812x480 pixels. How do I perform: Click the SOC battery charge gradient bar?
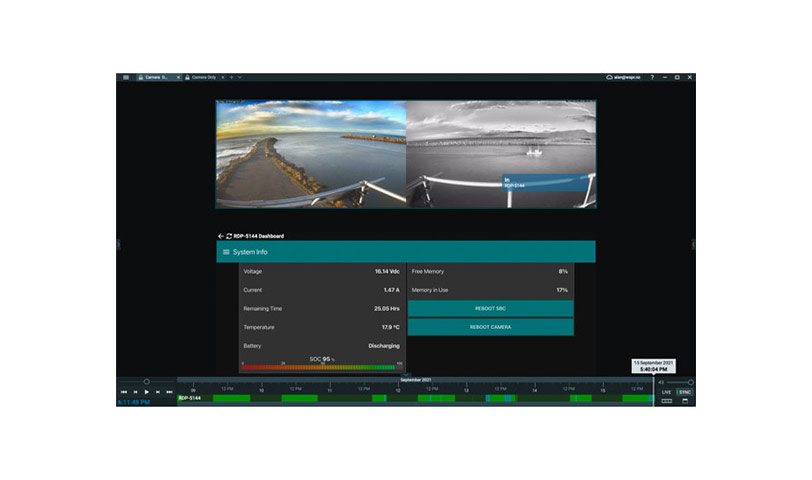(321, 367)
